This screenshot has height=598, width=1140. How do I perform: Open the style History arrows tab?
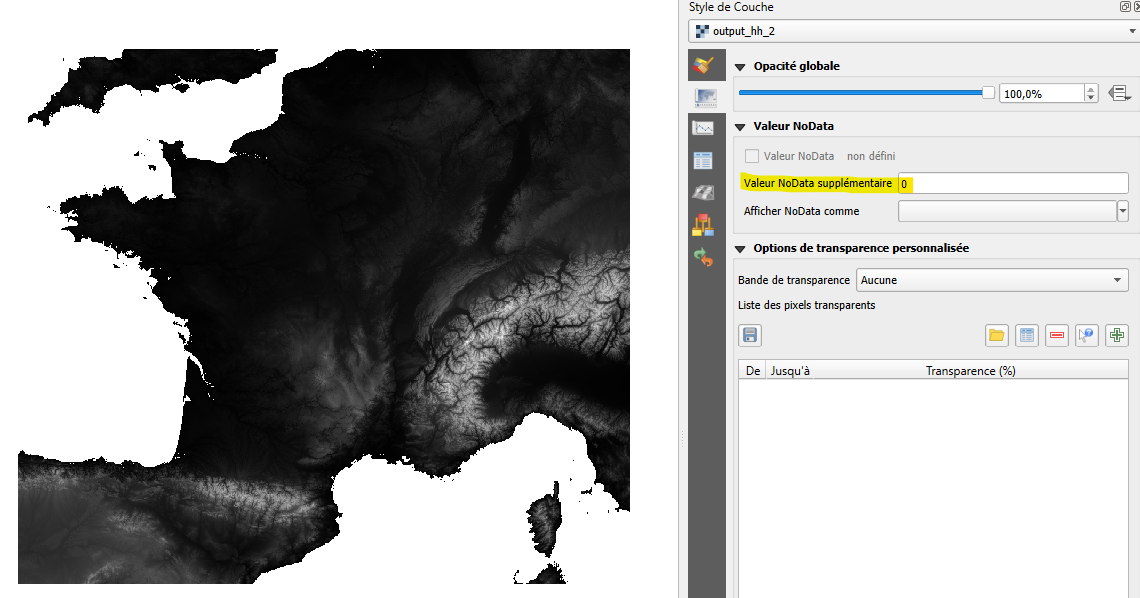coord(704,257)
